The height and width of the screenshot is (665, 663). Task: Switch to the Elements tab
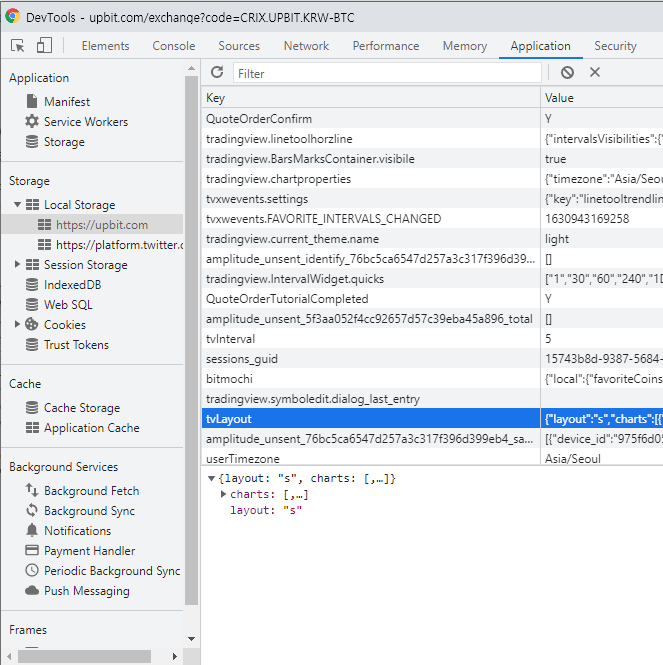[x=106, y=45]
